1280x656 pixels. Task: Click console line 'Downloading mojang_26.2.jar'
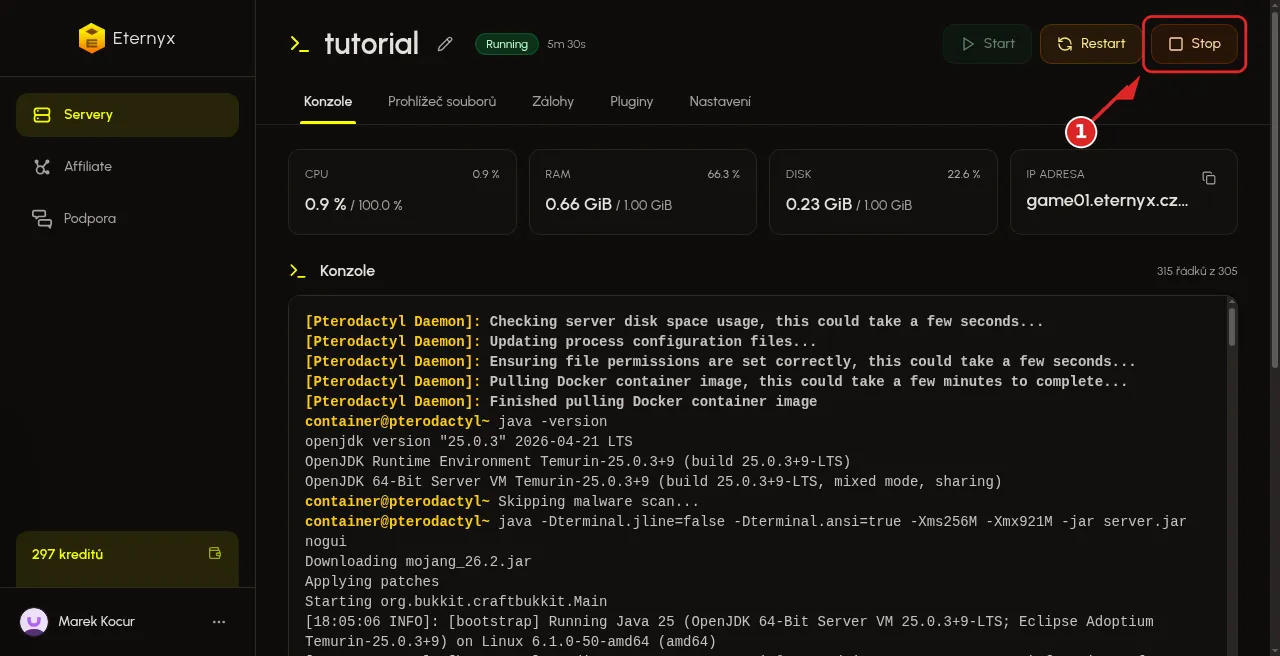pyautogui.click(x=418, y=562)
